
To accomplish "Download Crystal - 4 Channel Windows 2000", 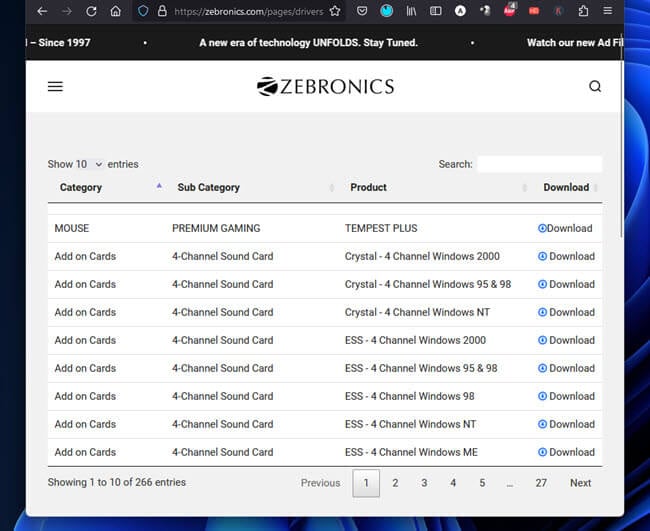I will click(x=566, y=256).
